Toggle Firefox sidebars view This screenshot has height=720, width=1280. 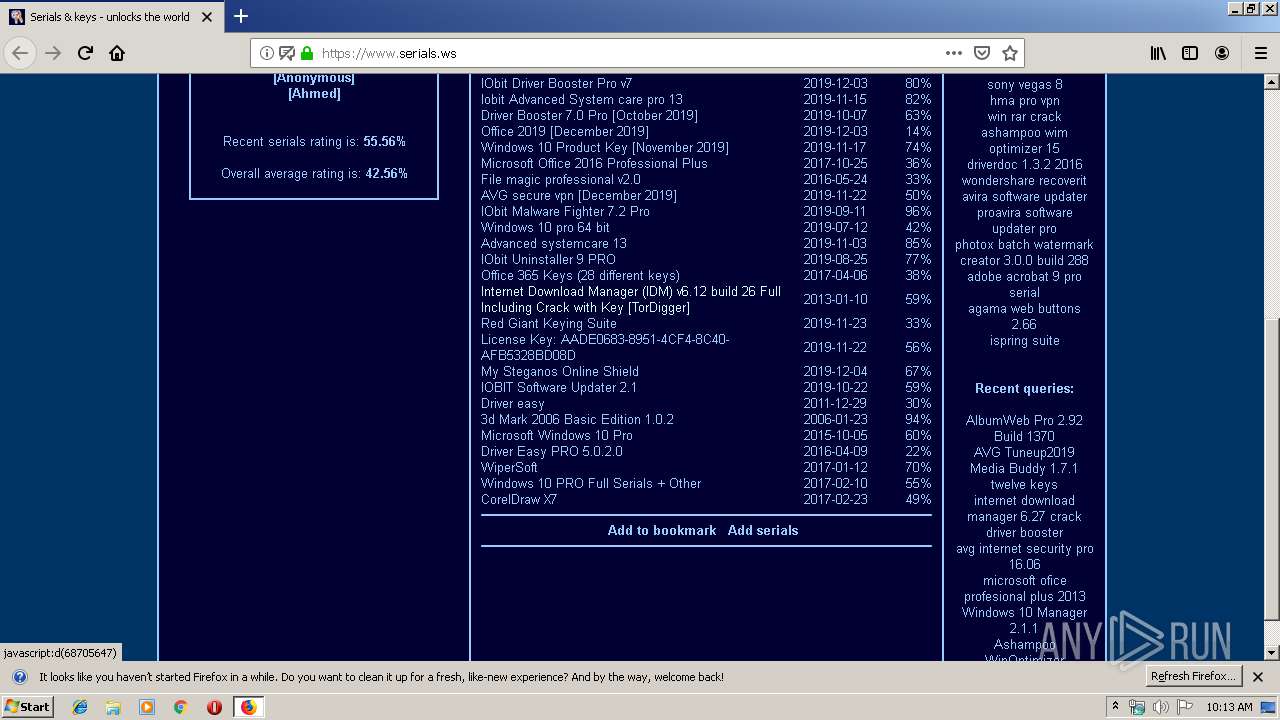(x=1190, y=53)
